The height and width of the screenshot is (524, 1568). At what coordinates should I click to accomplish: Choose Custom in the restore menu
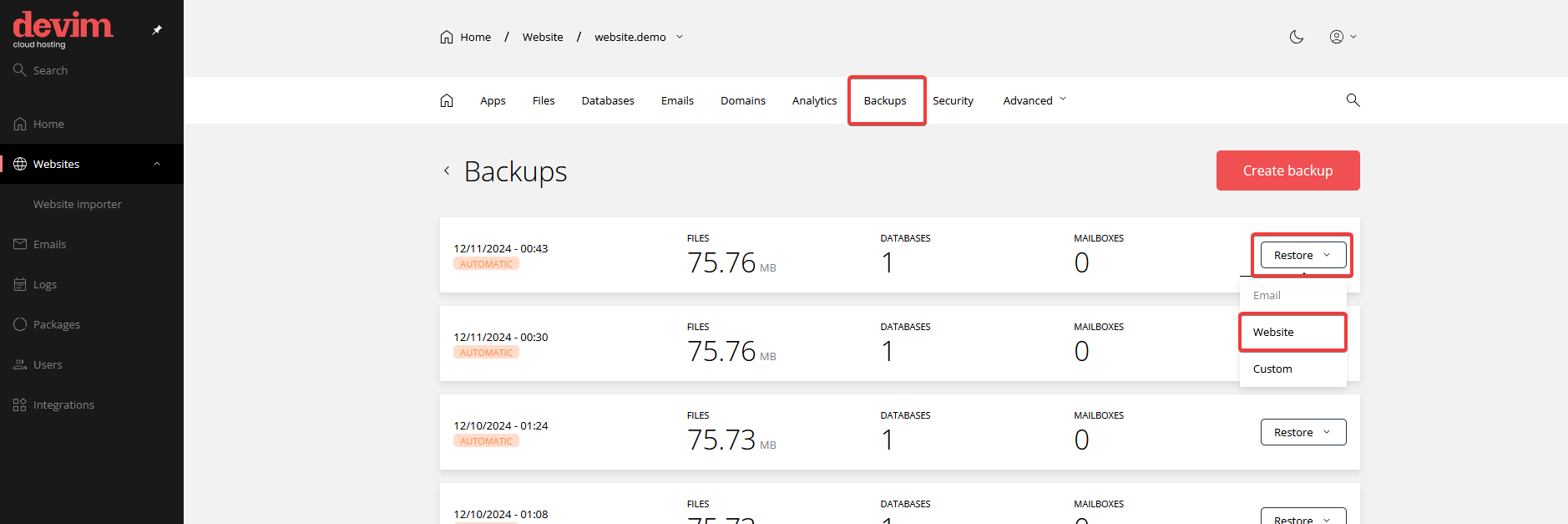tap(1272, 369)
